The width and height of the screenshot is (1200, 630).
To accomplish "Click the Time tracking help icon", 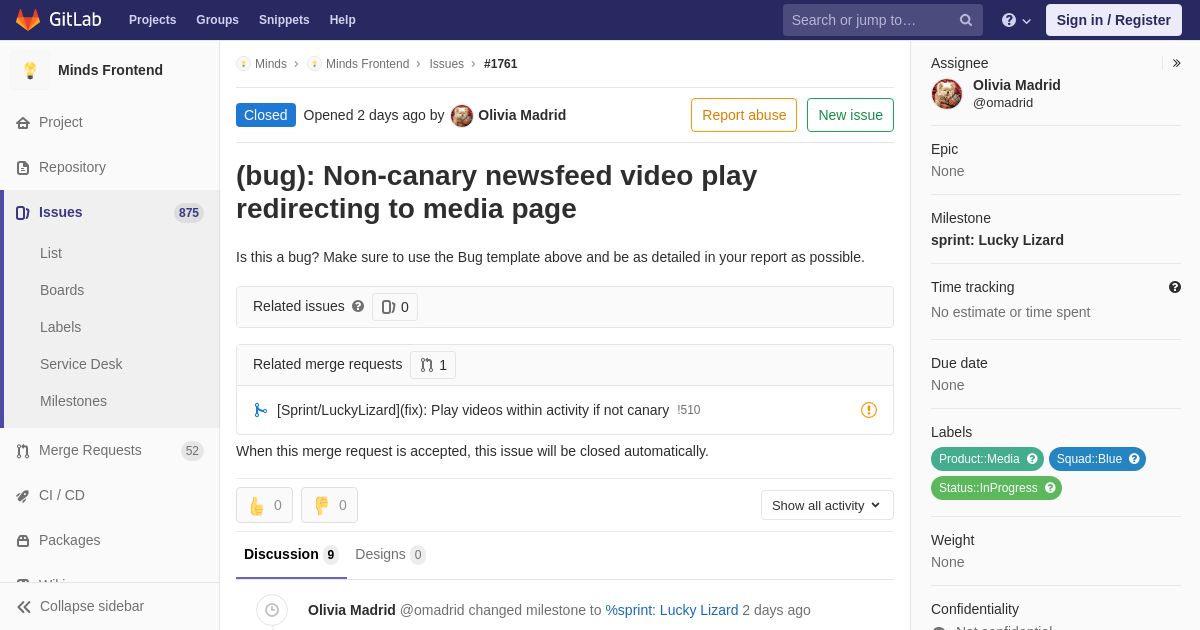I will [x=1175, y=287].
